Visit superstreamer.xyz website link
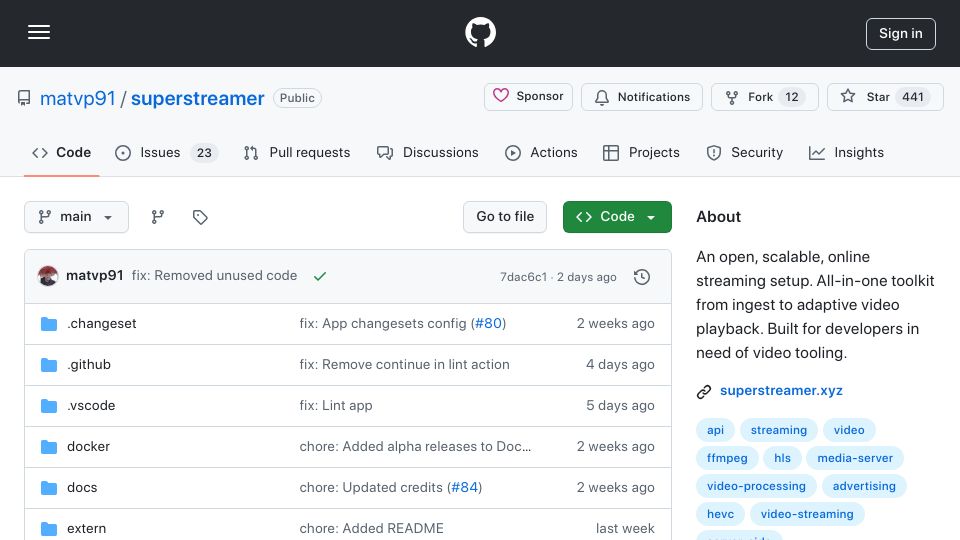The height and width of the screenshot is (540, 960). pyautogui.click(x=781, y=391)
